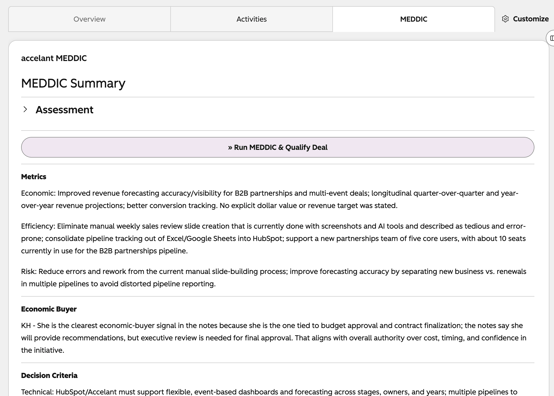Click the paragraph starting 'Efficiency: Eliminate manual'
The image size is (554, 396).
(273, 238)
